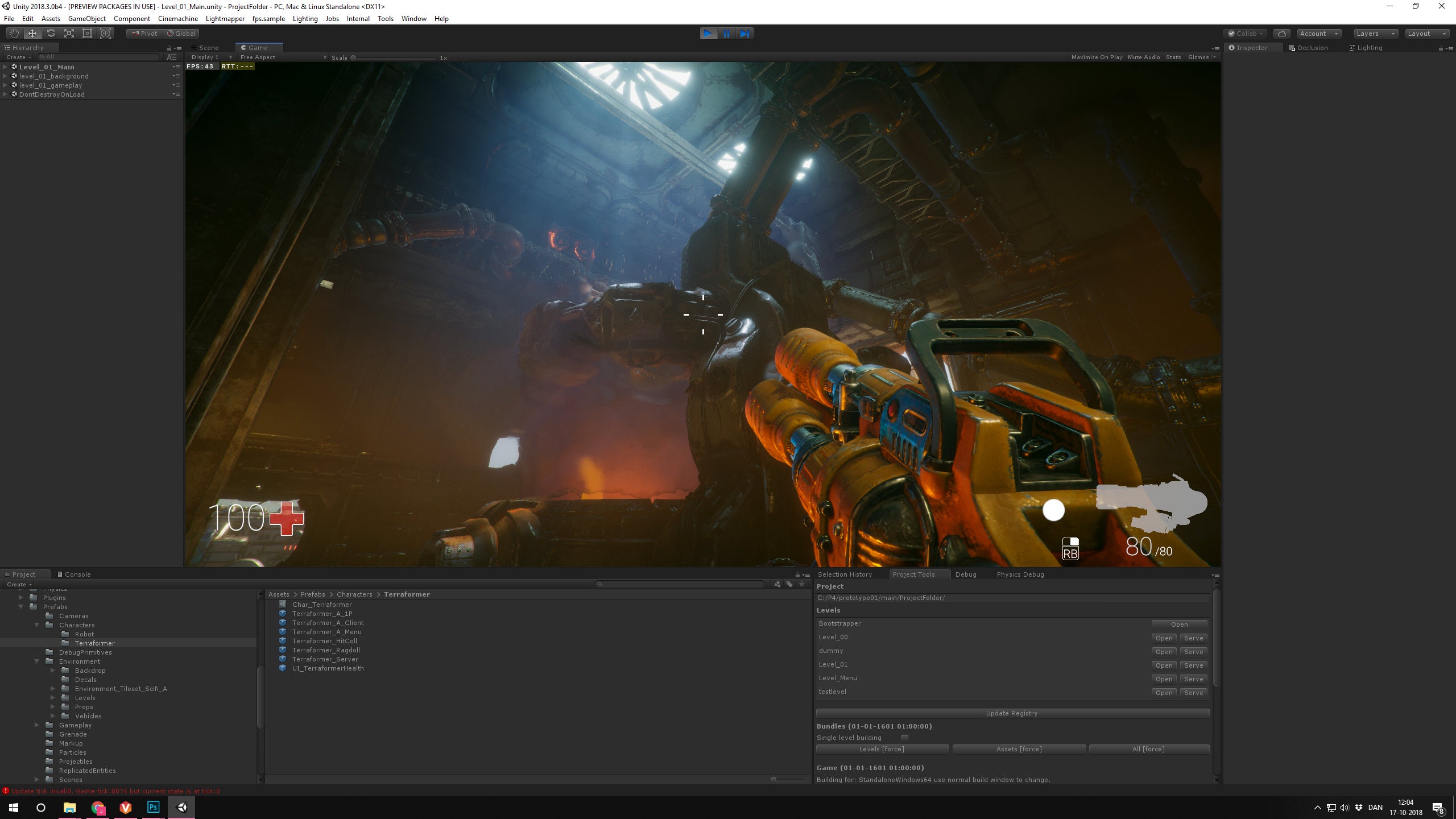
Task: Toggle Pivot mode in the toolbar
Action: [144, 34]
